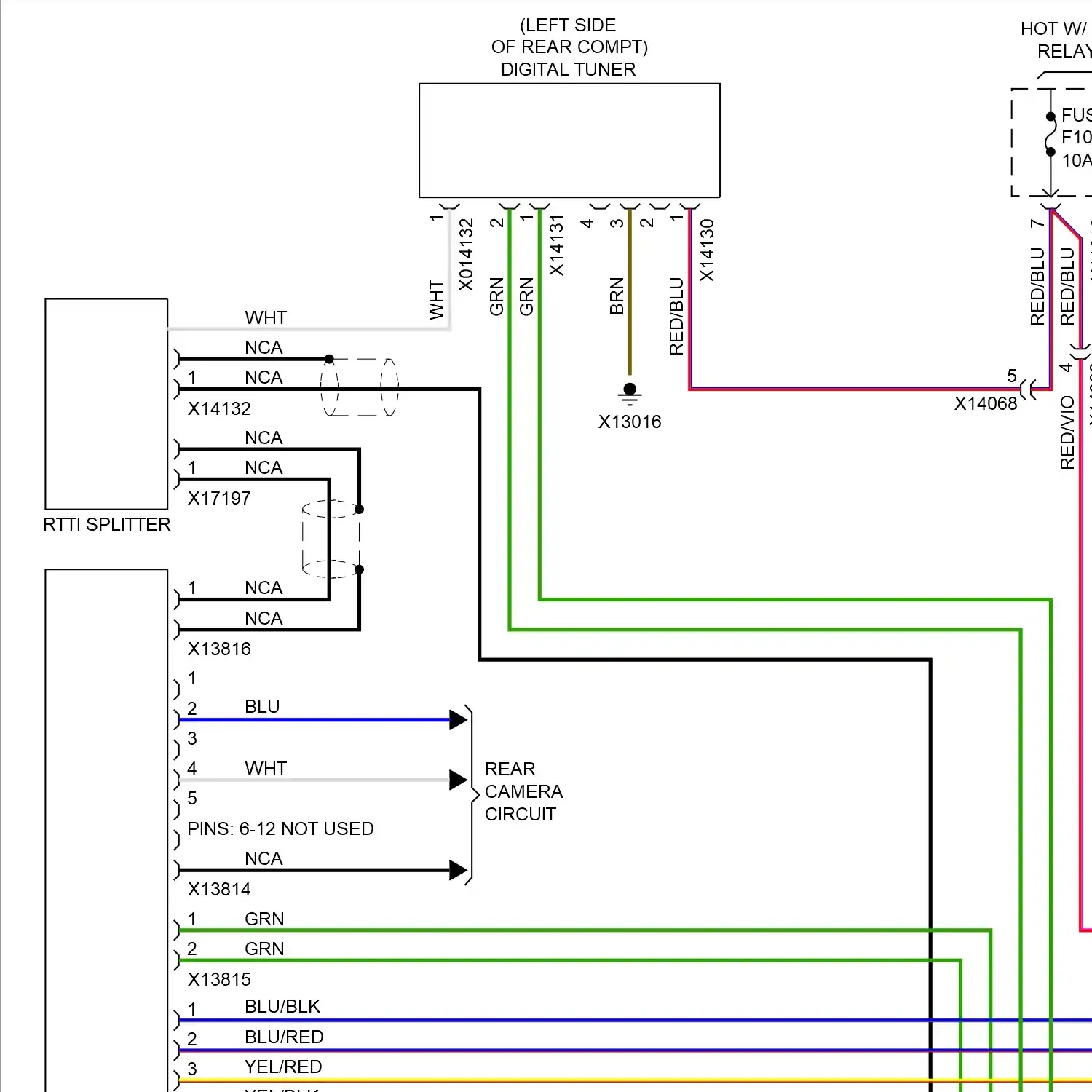Click connector label X14130
Screen dimensions: 1092x1092
pyautogui.click(x=707, y=250)
